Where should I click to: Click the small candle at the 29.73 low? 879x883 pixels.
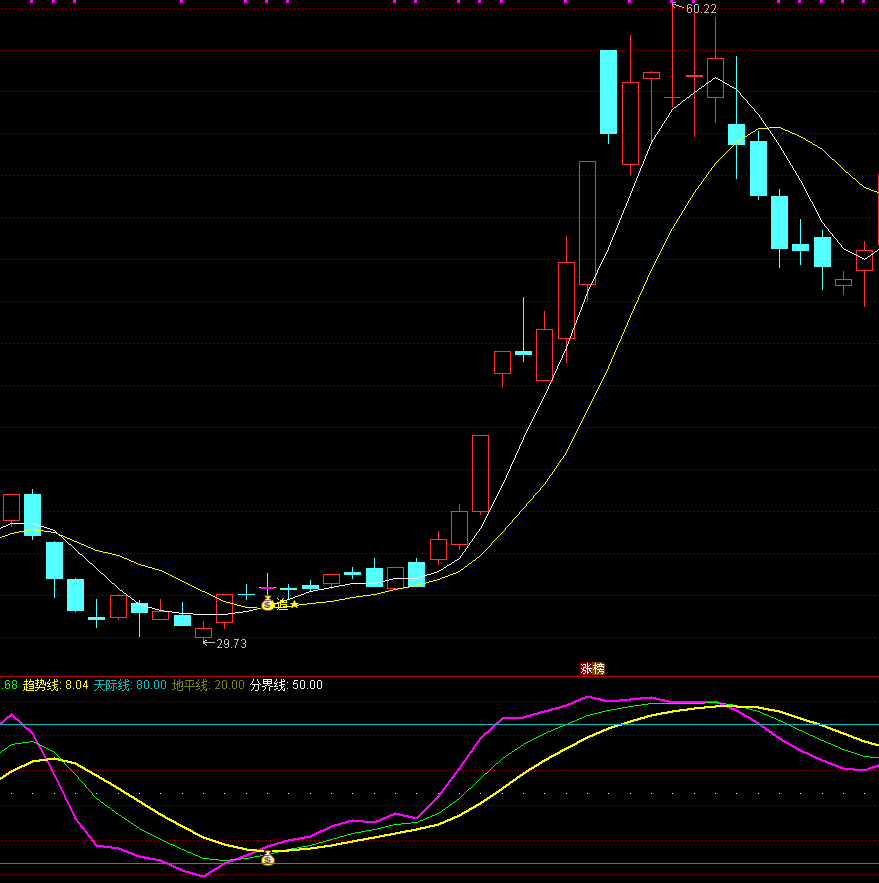tap(203, 632)
